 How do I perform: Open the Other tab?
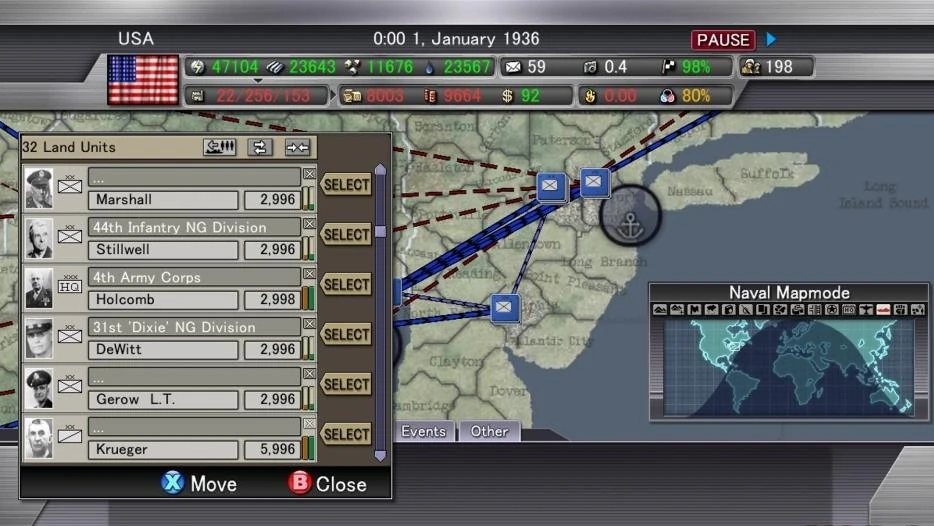point(490,431)
